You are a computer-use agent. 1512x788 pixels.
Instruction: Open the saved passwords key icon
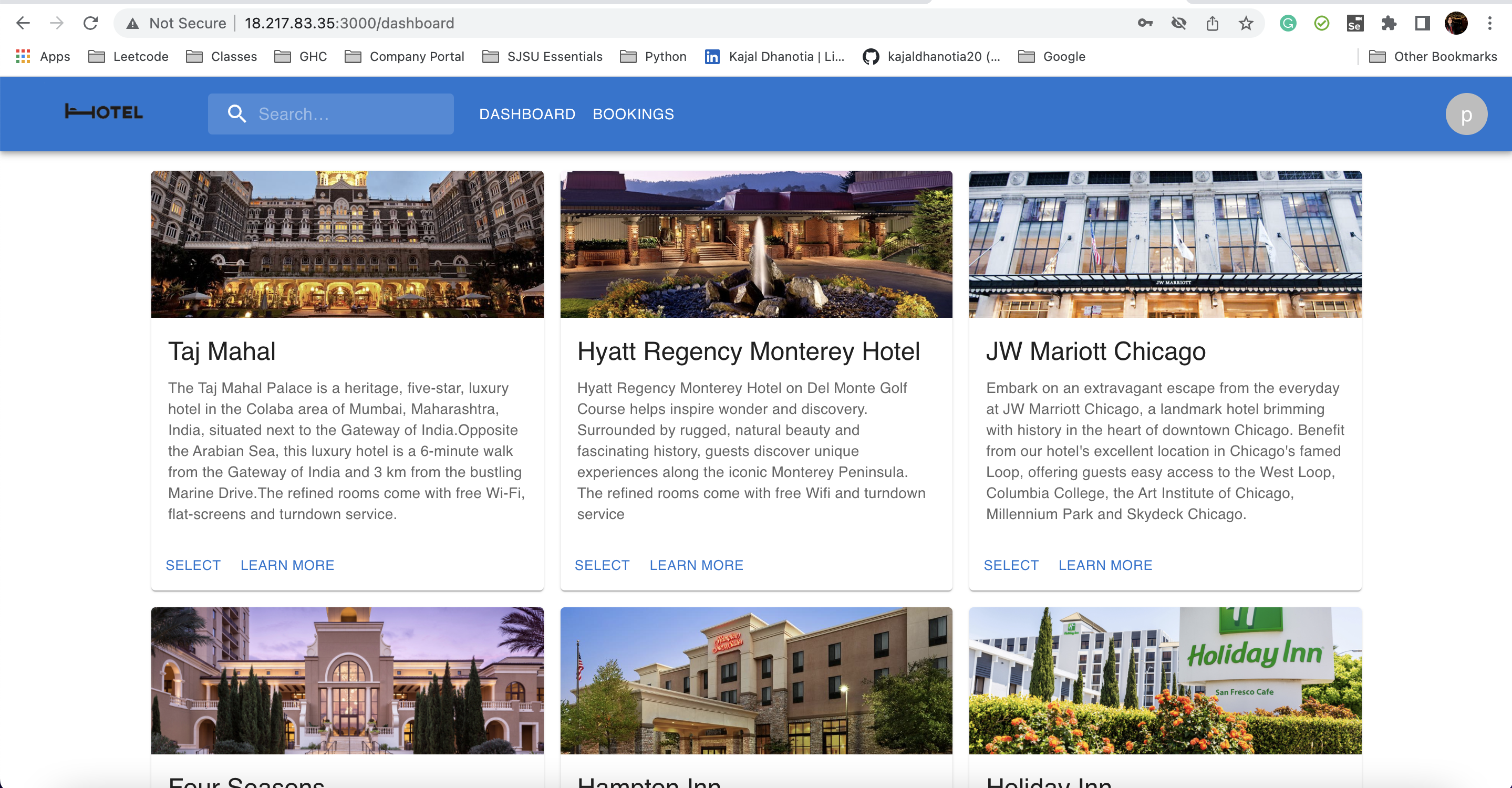click(1145, 24)
